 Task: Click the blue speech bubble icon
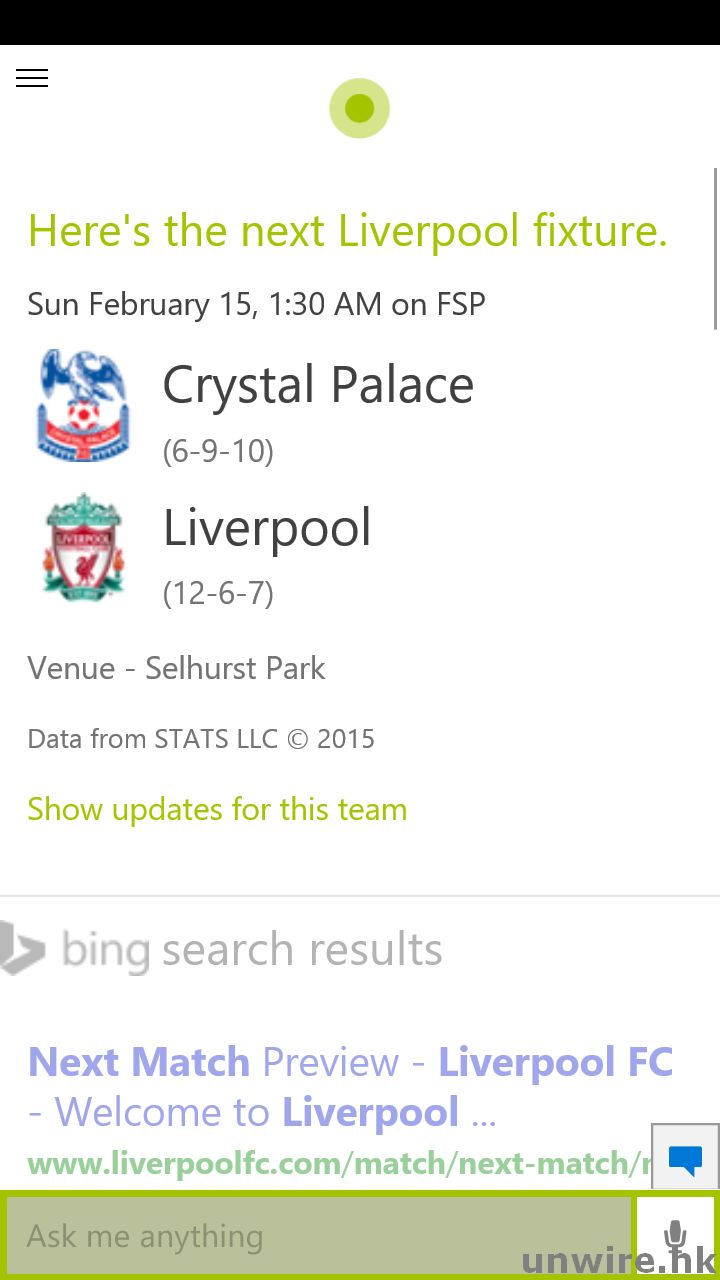coord(685,1159)
